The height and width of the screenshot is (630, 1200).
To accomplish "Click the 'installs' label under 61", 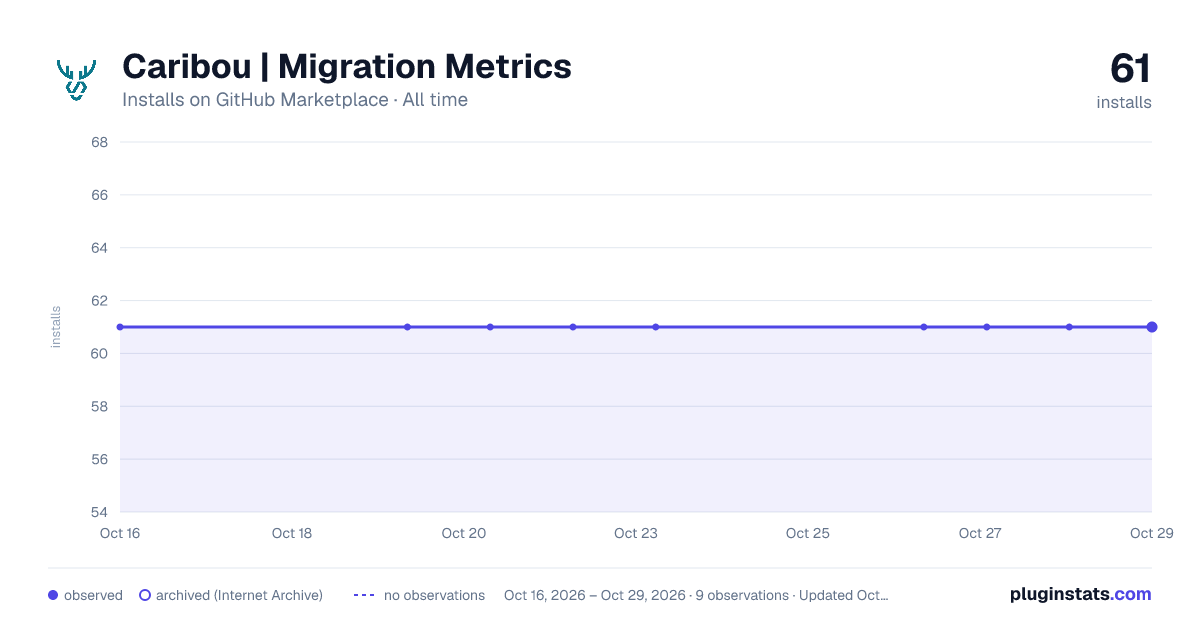I will pyautogui.click(x=1124, y=102).
